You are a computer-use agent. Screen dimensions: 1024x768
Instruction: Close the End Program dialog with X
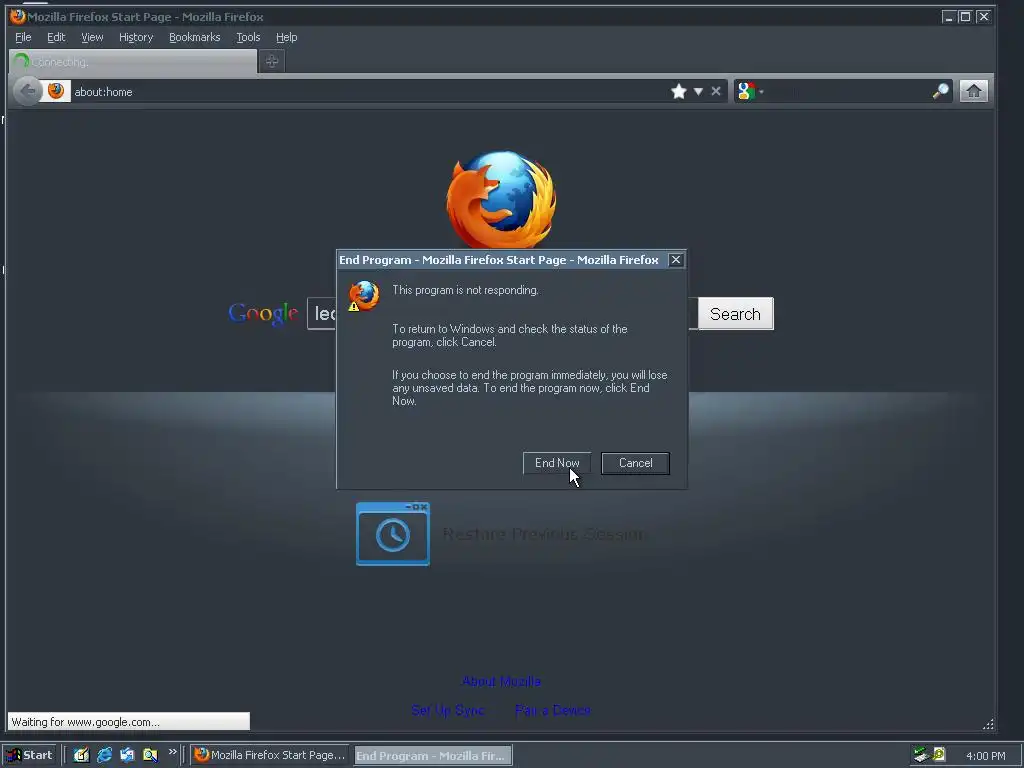(x=676, y=260)
